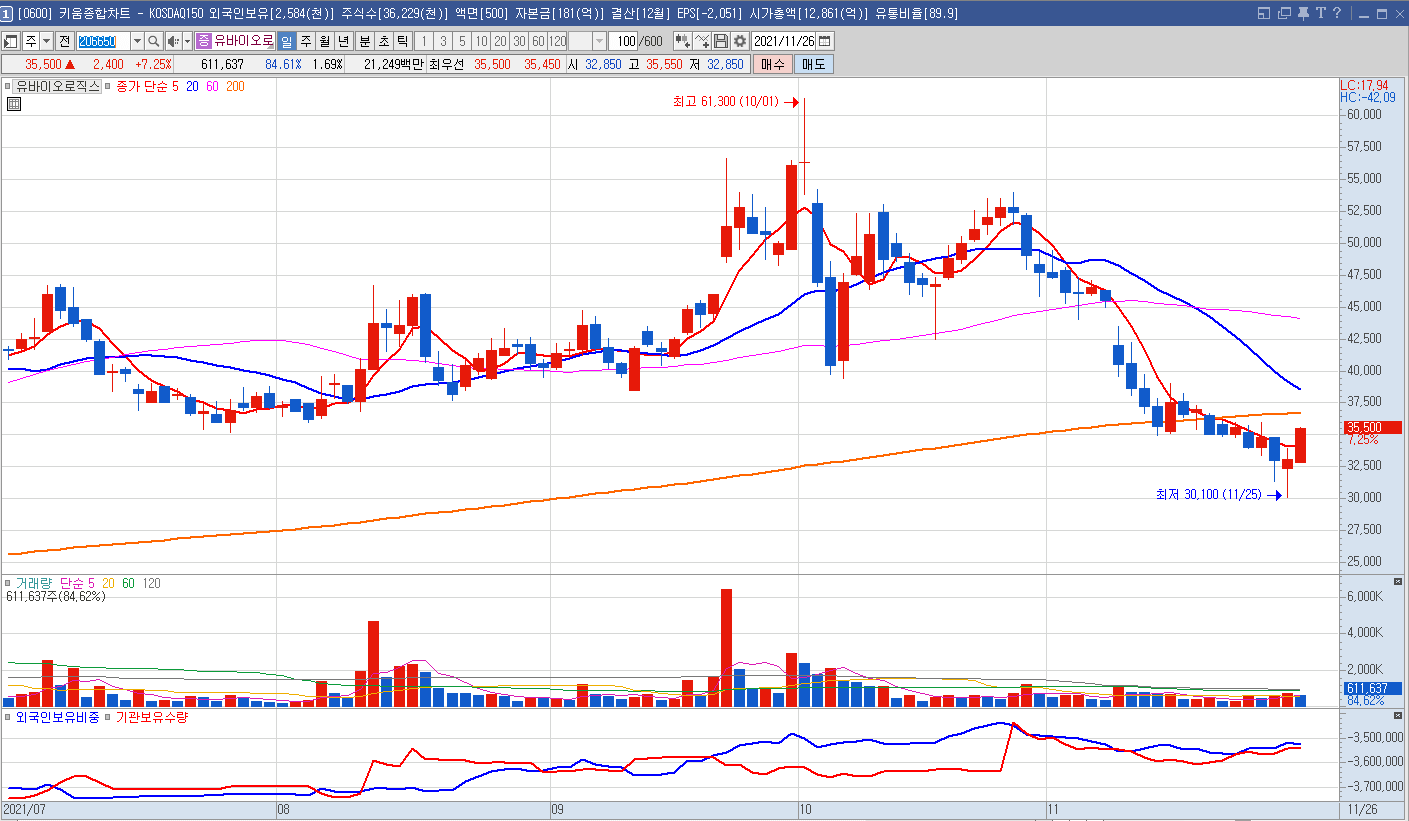The image size is (1409, 821).
Task: Click the 유바이오로직스 chart legend label
Action: [x=57, y=87]
